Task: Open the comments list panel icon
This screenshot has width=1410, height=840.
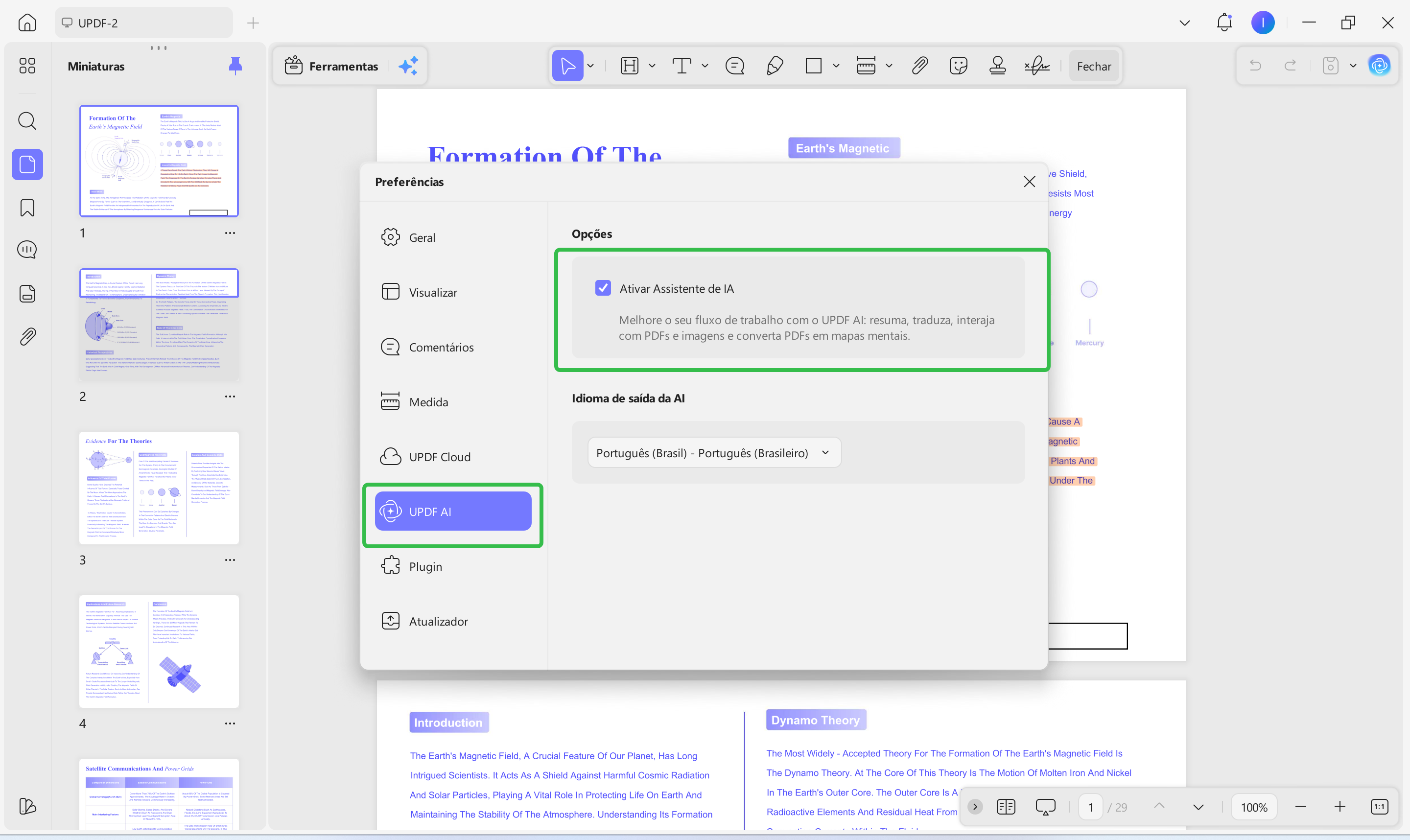Action: [27, 250]
